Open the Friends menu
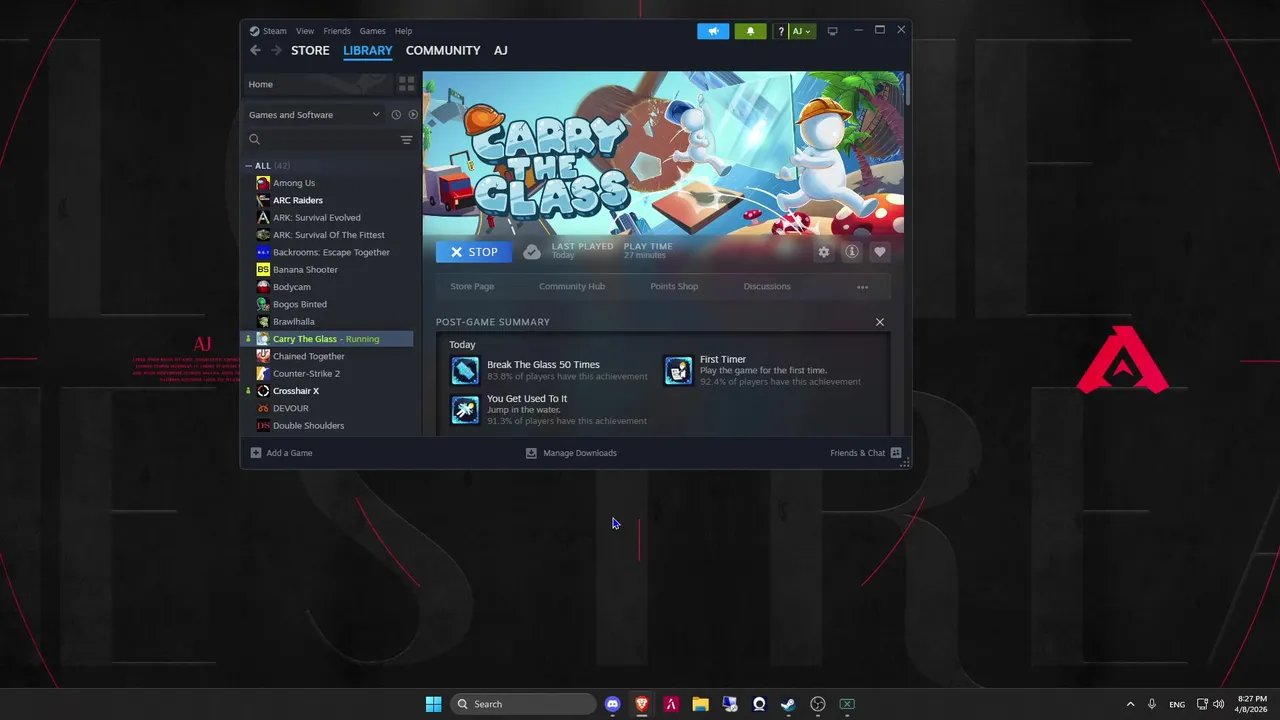The height and width of the screenshot is (720, 1280). pos(337,31)
